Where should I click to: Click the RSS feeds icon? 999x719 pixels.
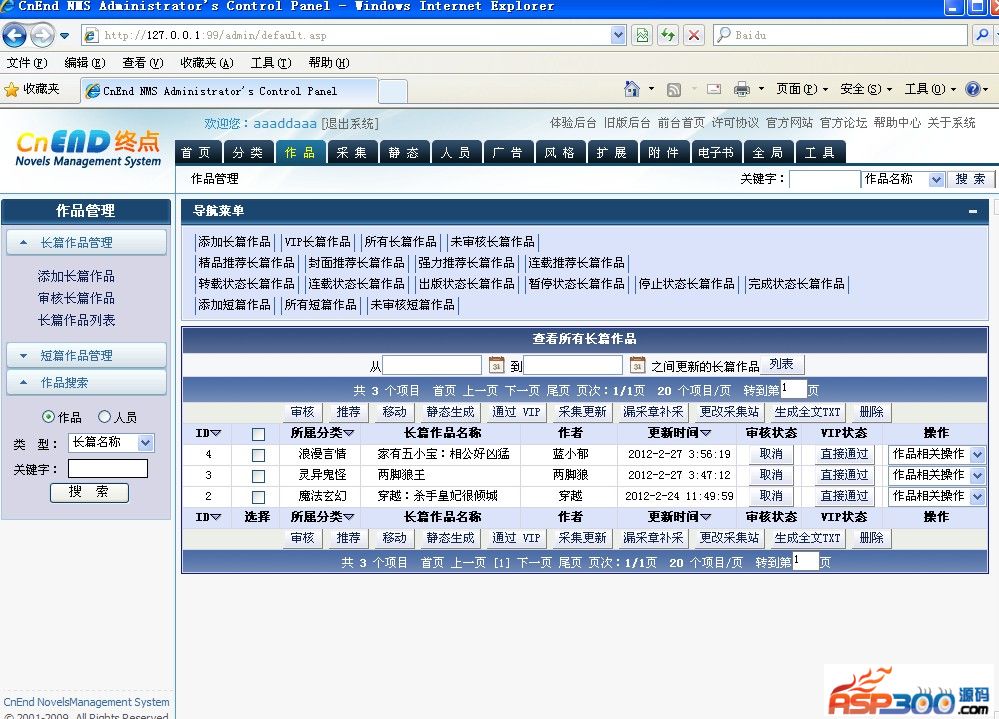[x=673, y=90]
